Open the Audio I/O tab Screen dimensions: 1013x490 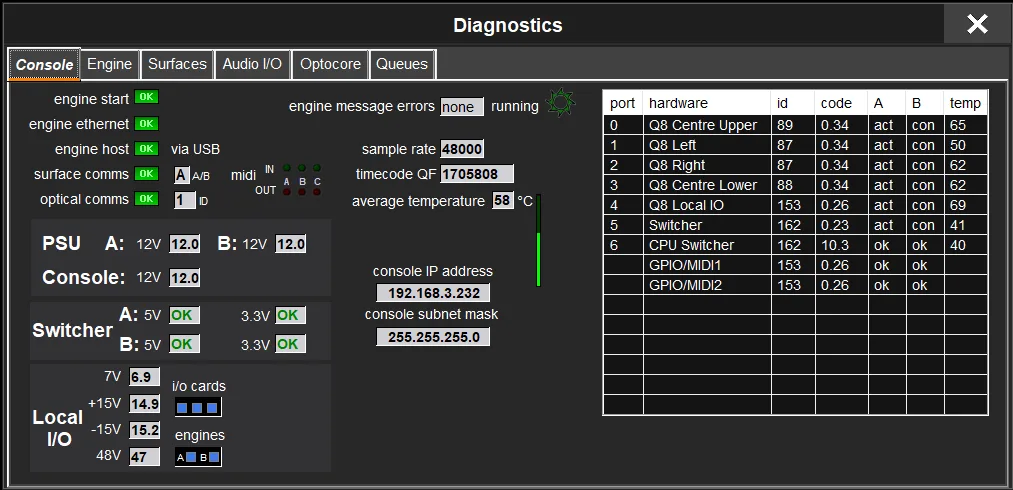[x=252, y=64]
